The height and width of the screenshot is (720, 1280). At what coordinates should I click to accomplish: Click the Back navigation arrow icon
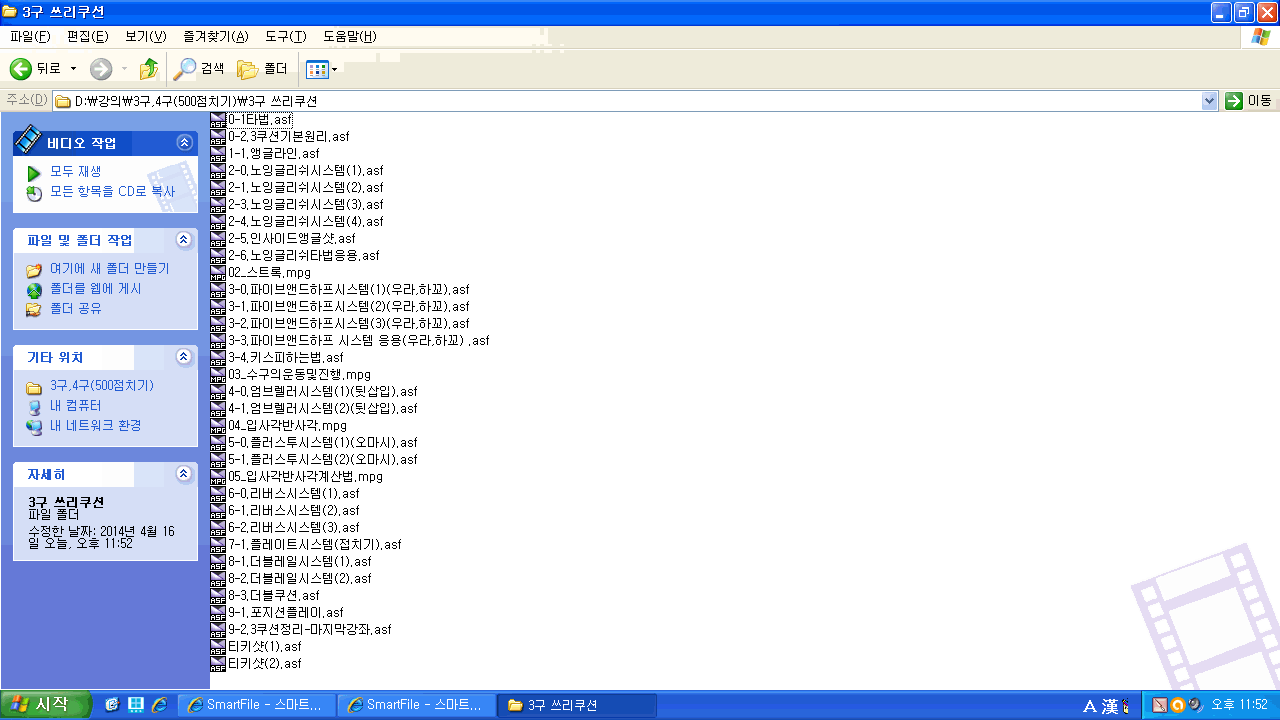click(21, 69)
